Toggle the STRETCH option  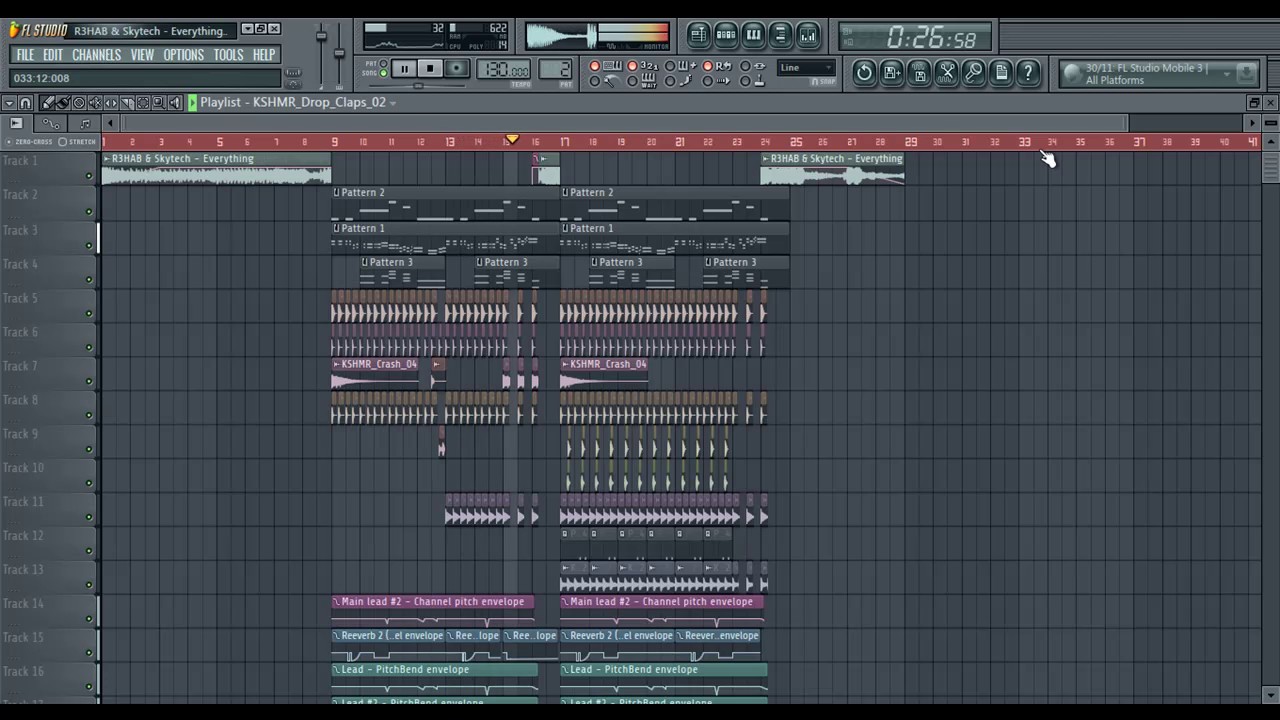pyautogui.click(x=78, y=142)
